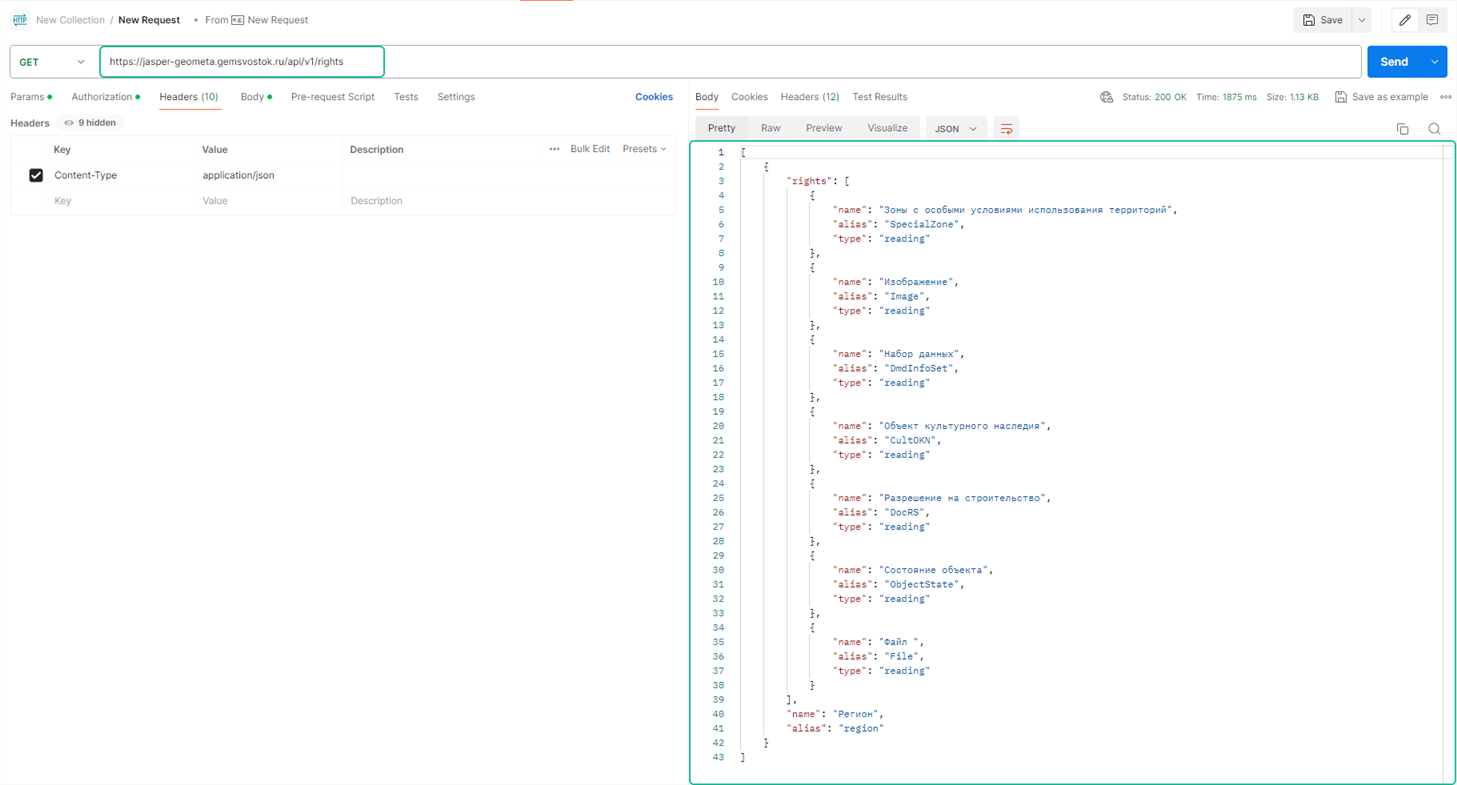Click the empty Key input field
The image size is (1457, 785).
pyautogui.click(x=121, y=201)
